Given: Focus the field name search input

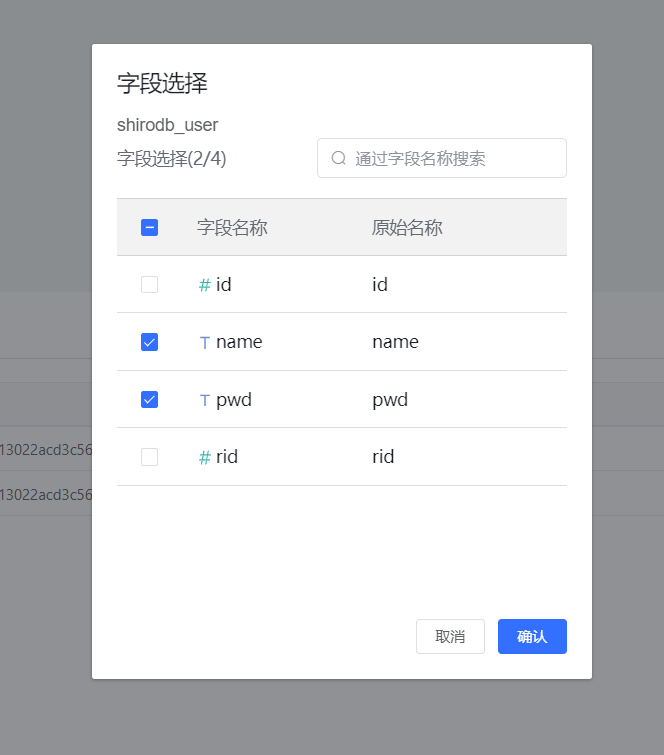Looking at the screenshot, I should [x=442, y=158].
